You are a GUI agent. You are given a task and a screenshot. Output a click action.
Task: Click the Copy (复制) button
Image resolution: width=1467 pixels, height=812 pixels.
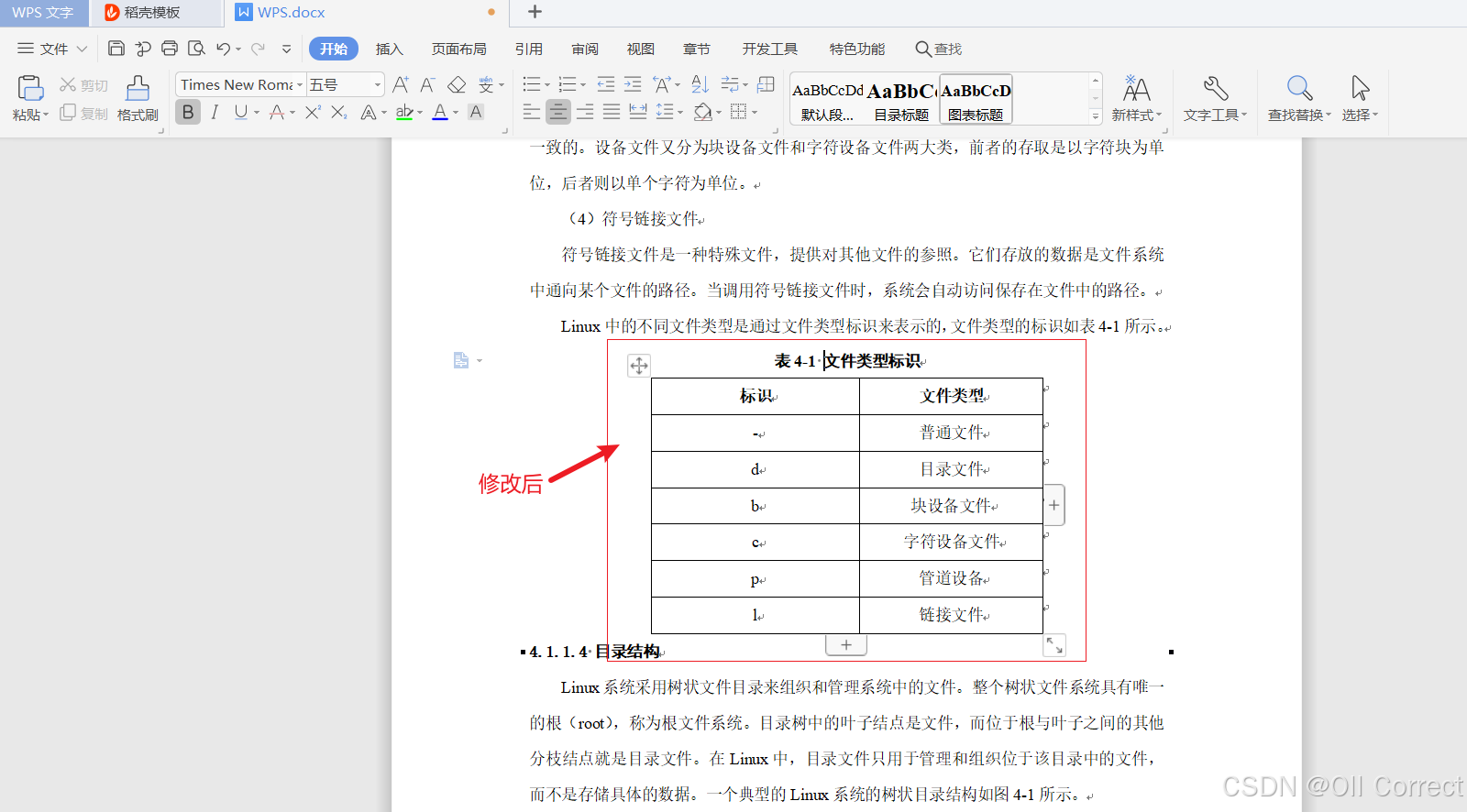click(x=83, y=114)
